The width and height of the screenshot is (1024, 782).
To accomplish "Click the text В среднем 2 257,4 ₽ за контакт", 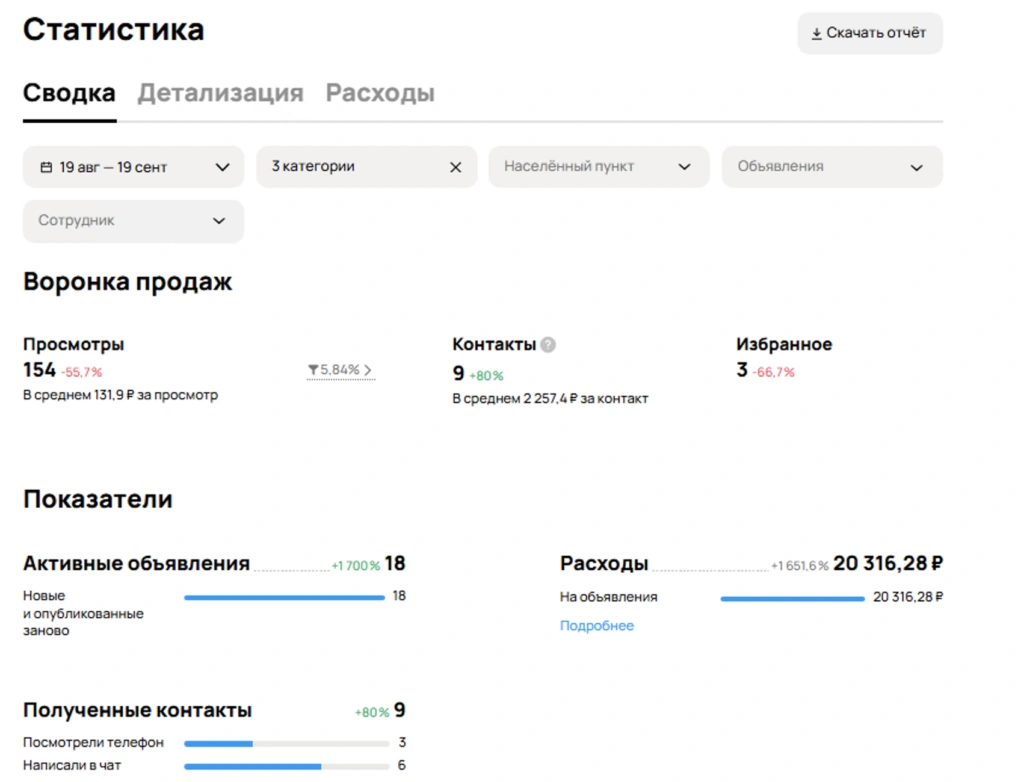I will 550,399.
